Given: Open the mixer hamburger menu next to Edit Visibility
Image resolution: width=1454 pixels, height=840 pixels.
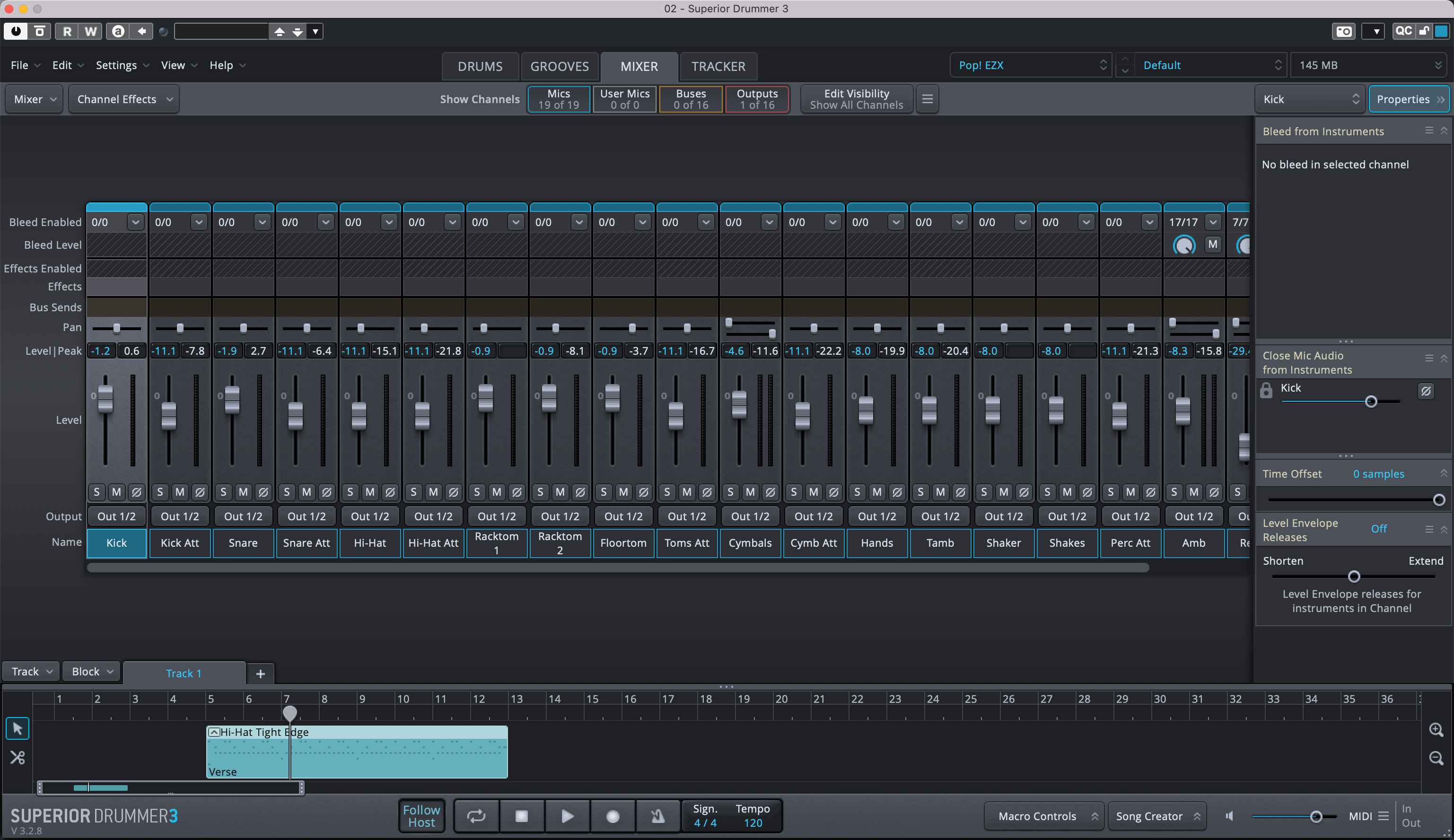Looking at the screenshot, I should tap(927, 99).
